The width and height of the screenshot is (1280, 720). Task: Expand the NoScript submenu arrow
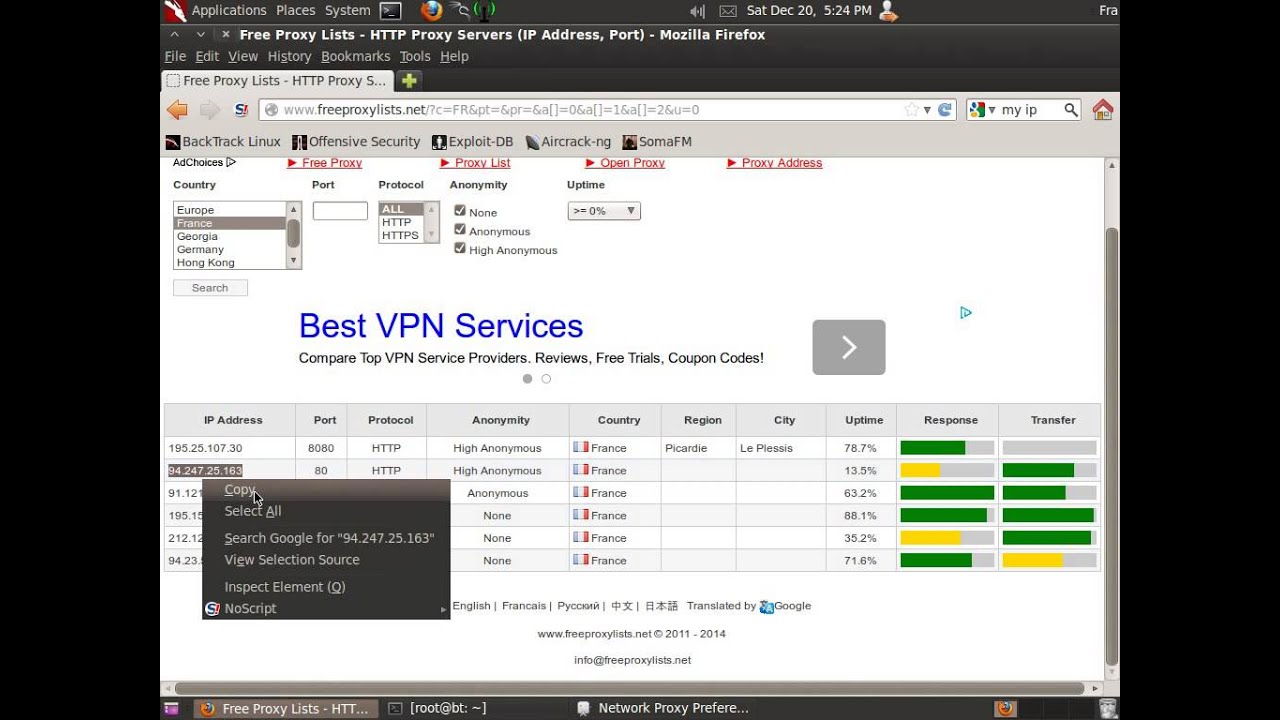[x=442, y=609]
